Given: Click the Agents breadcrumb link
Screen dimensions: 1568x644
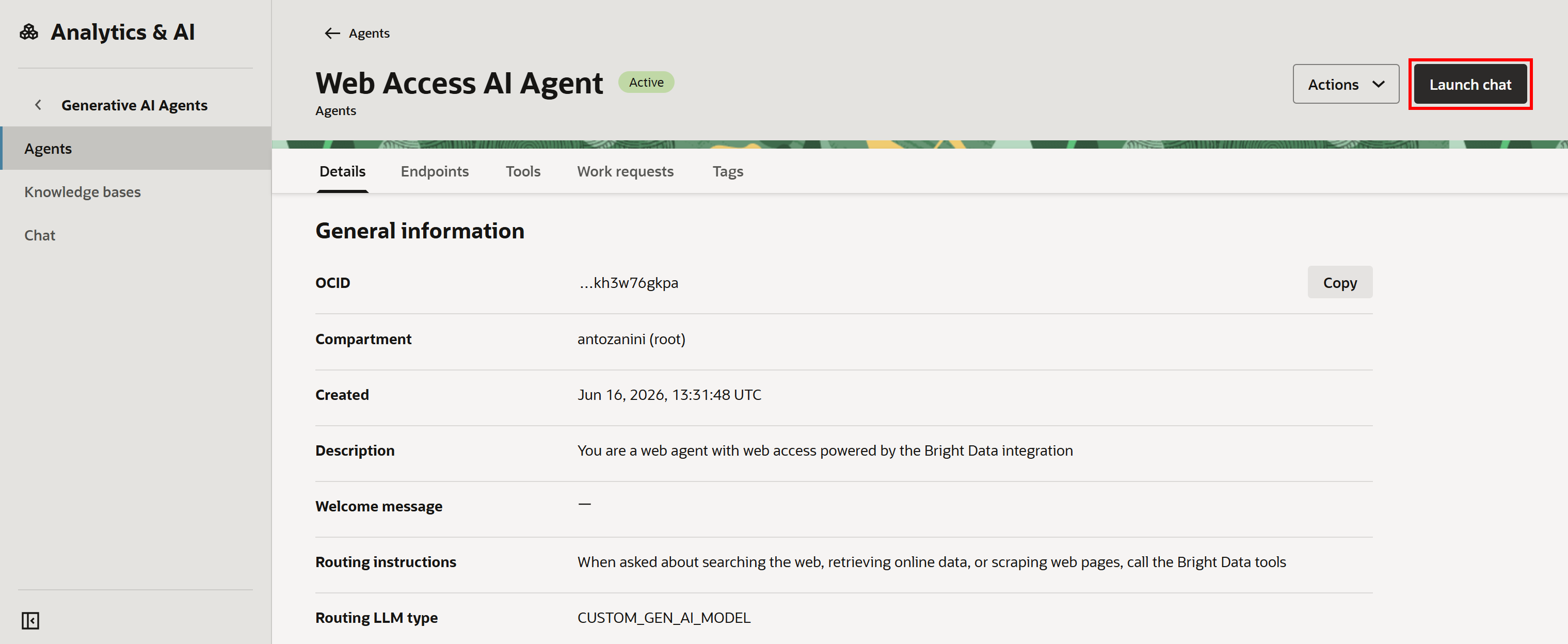Looking at the screenshot, I should tap(369, 34).
